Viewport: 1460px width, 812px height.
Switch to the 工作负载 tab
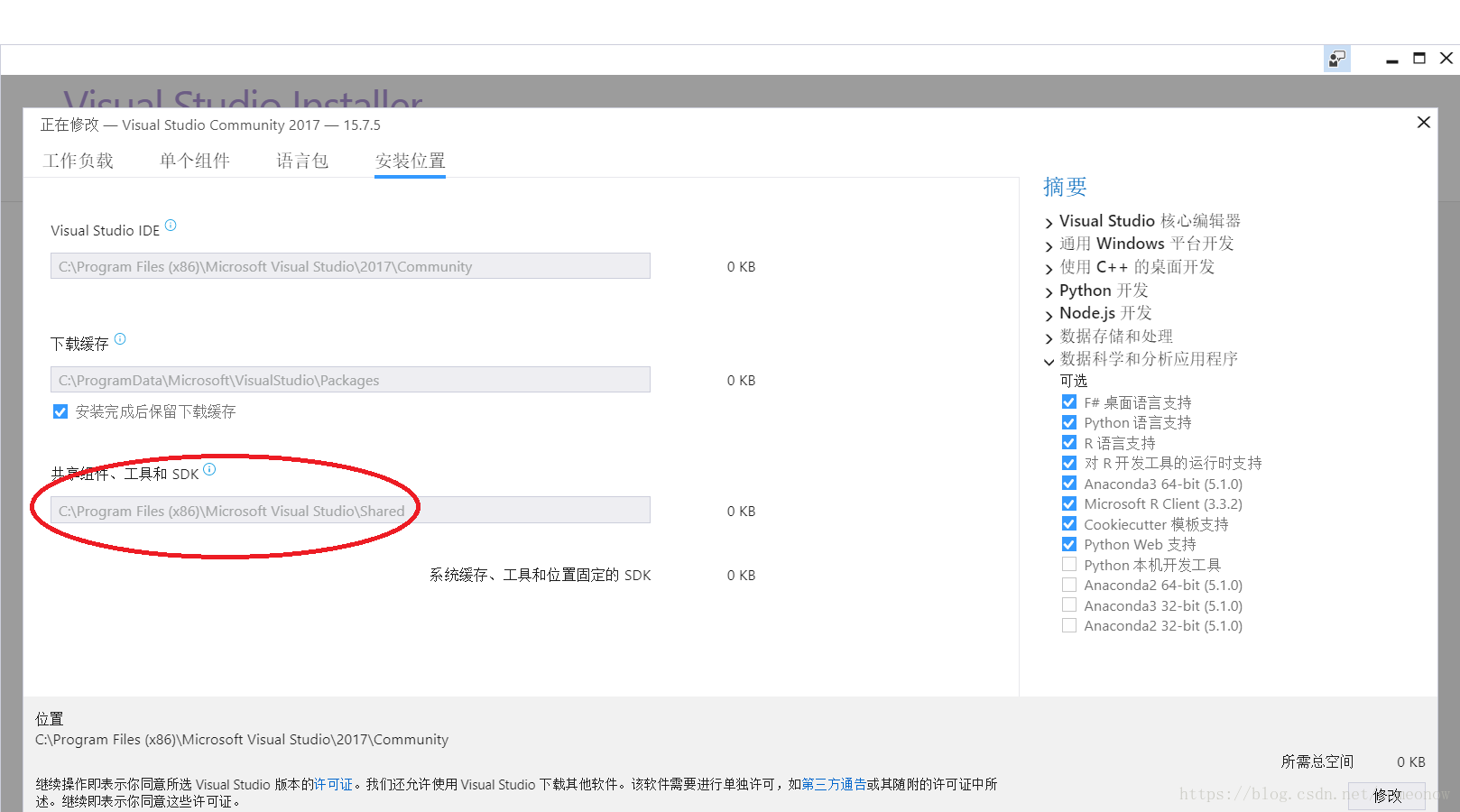click(79, 161)
